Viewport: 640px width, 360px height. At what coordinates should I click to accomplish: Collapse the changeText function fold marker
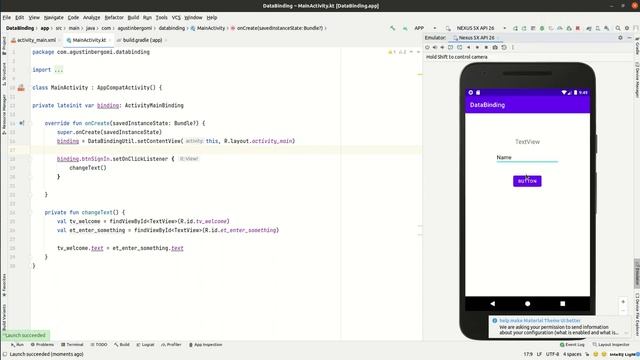click(29, 212)
